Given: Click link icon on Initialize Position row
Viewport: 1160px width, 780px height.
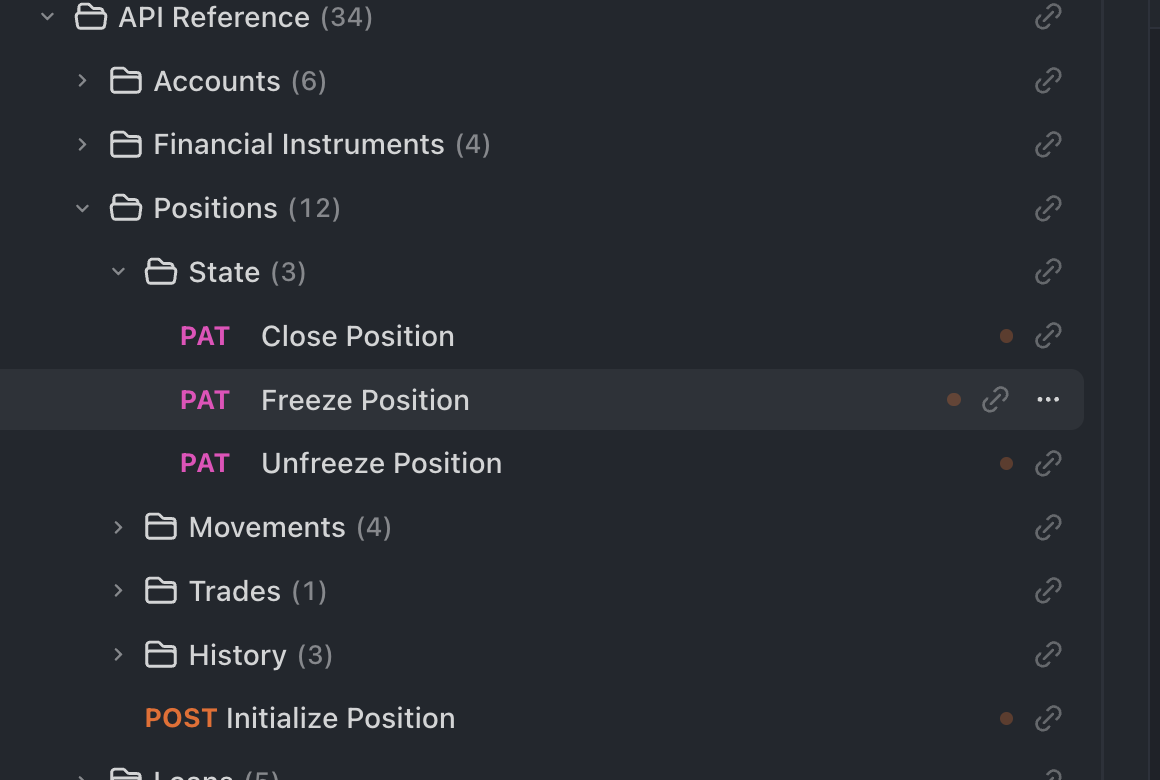Looking at the screenshot, I should [x=1047, y=718].
